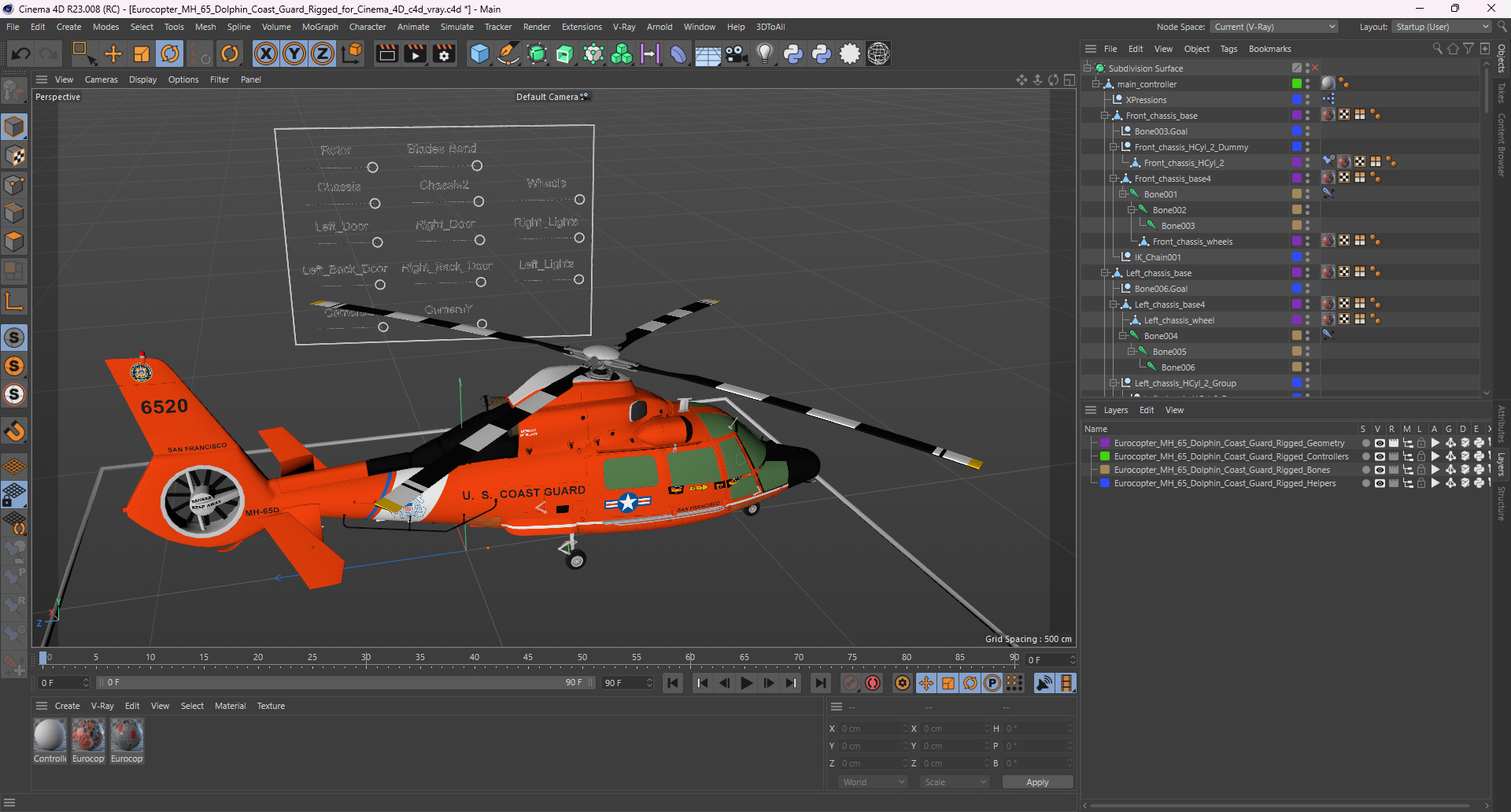Collapse Bone004 tree node
The width and height of the screenshot is (1511, 812).
1123,336
